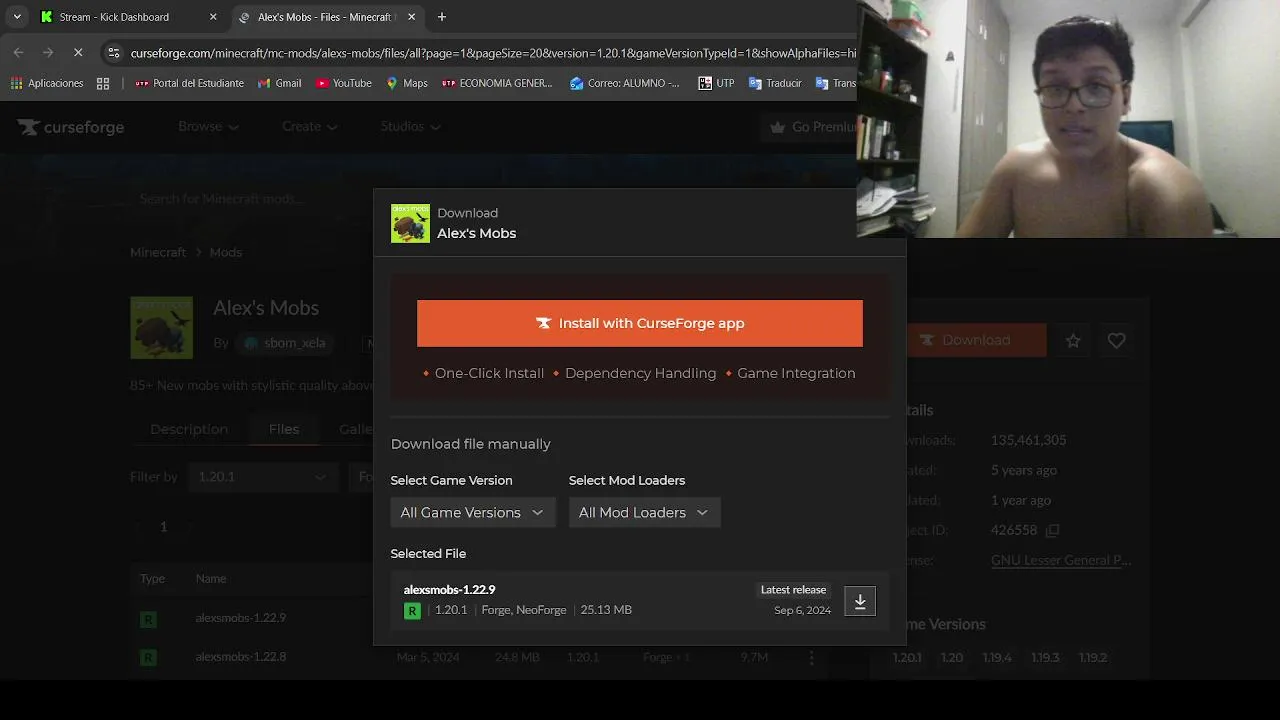Screen dimensions: 1280x720
Task: Click Type column header in files table
Action: [x=152, y=578]
